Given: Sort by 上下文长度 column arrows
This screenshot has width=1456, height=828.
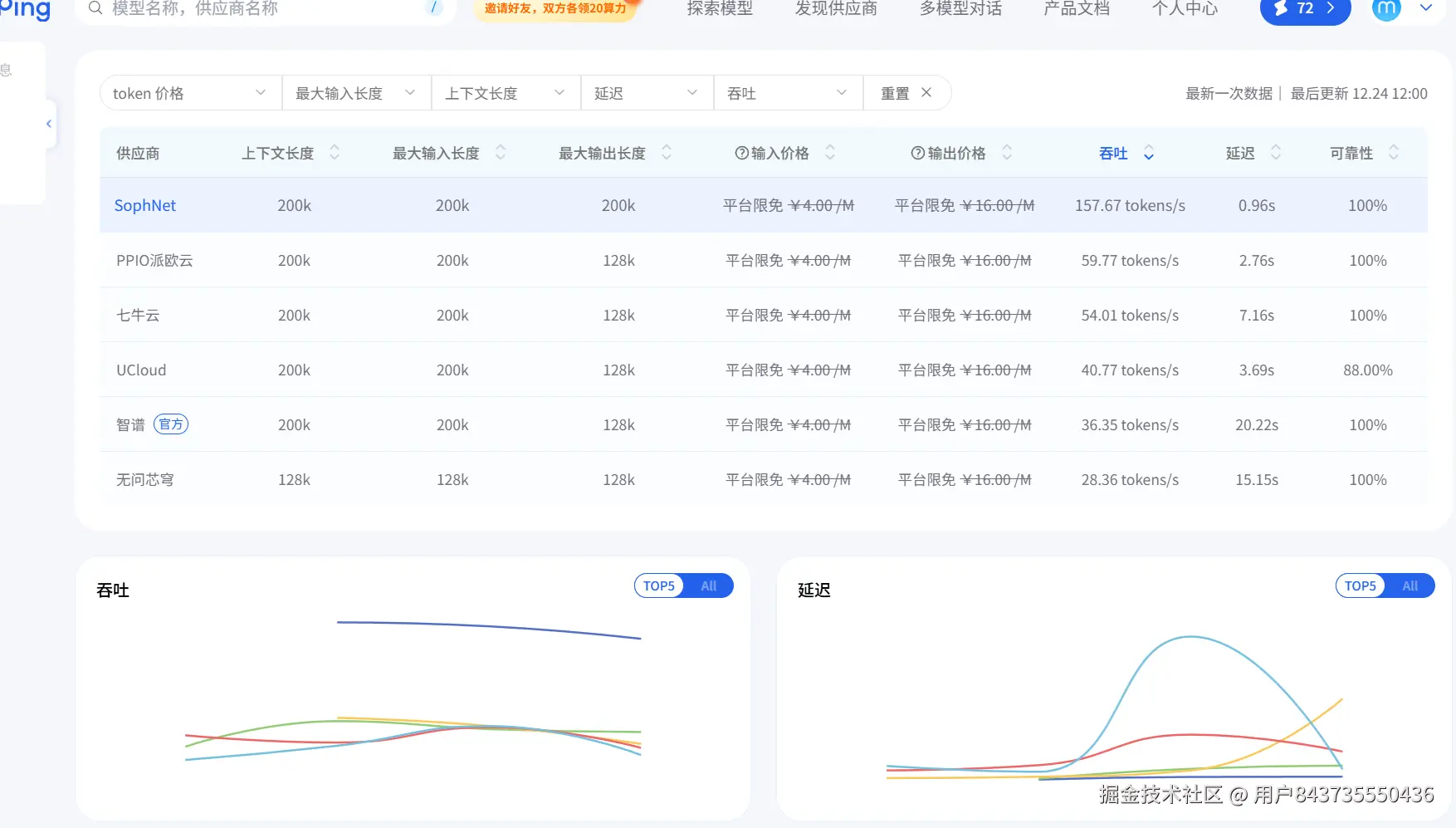Looking at the screenshot, I should pyautogui.click(x=335, y=153).
